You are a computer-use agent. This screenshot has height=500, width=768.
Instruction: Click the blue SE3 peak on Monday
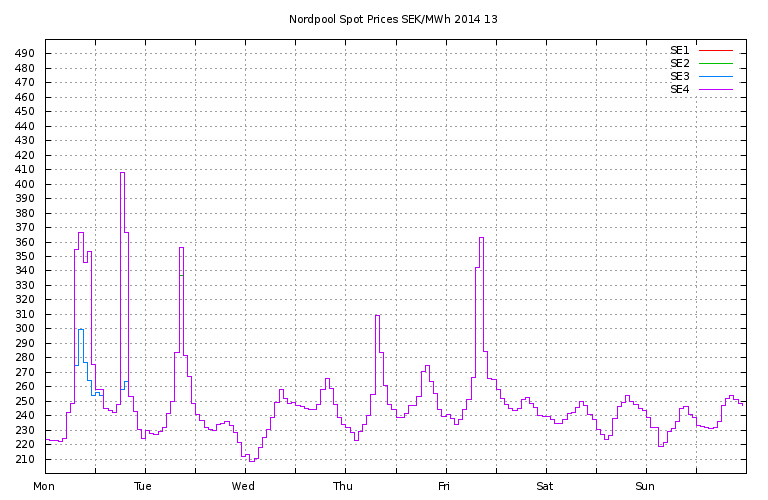(x=81, y=330)
